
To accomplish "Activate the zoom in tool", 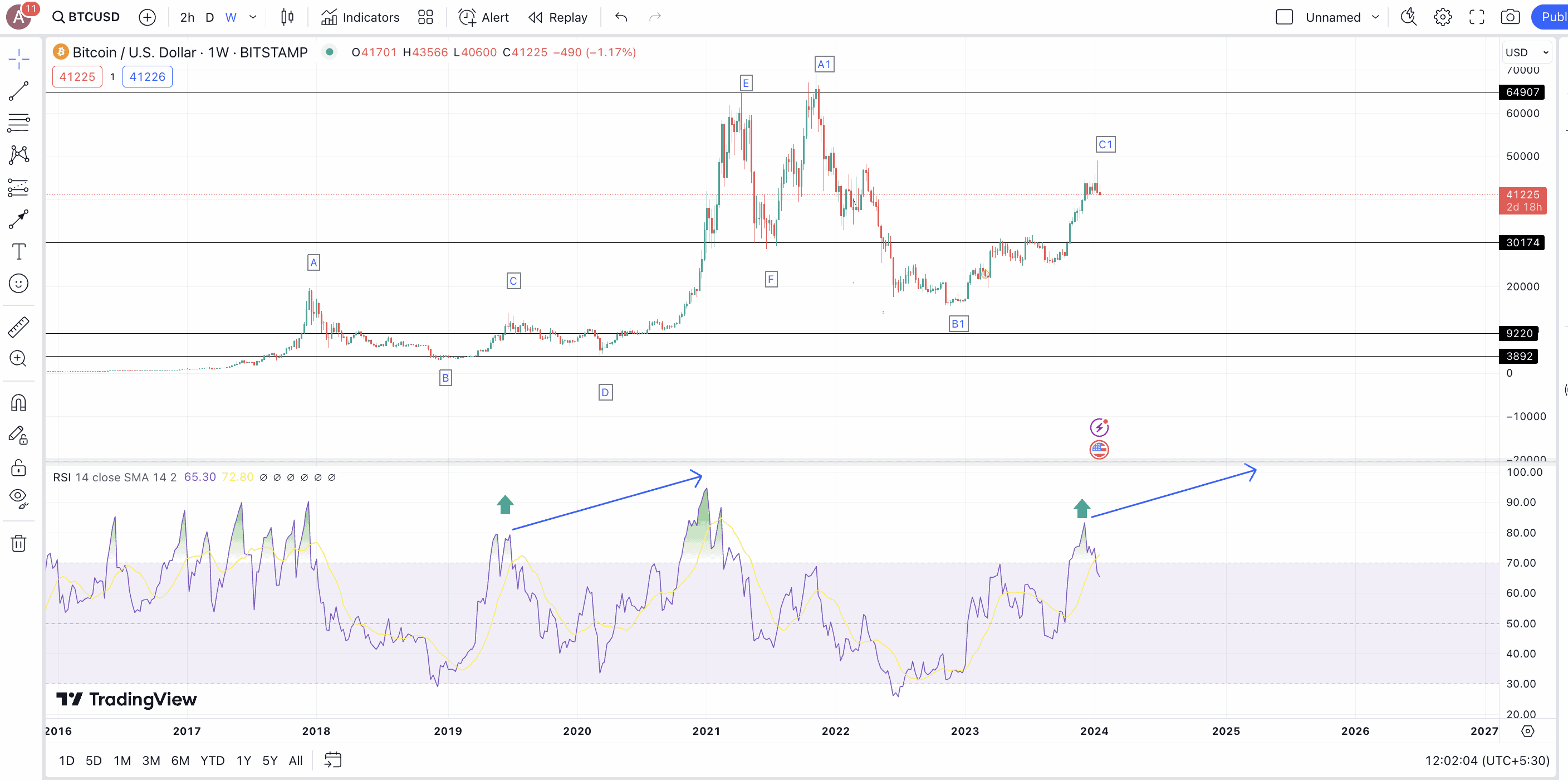I will pyautogui.click(x=18, y=359).
